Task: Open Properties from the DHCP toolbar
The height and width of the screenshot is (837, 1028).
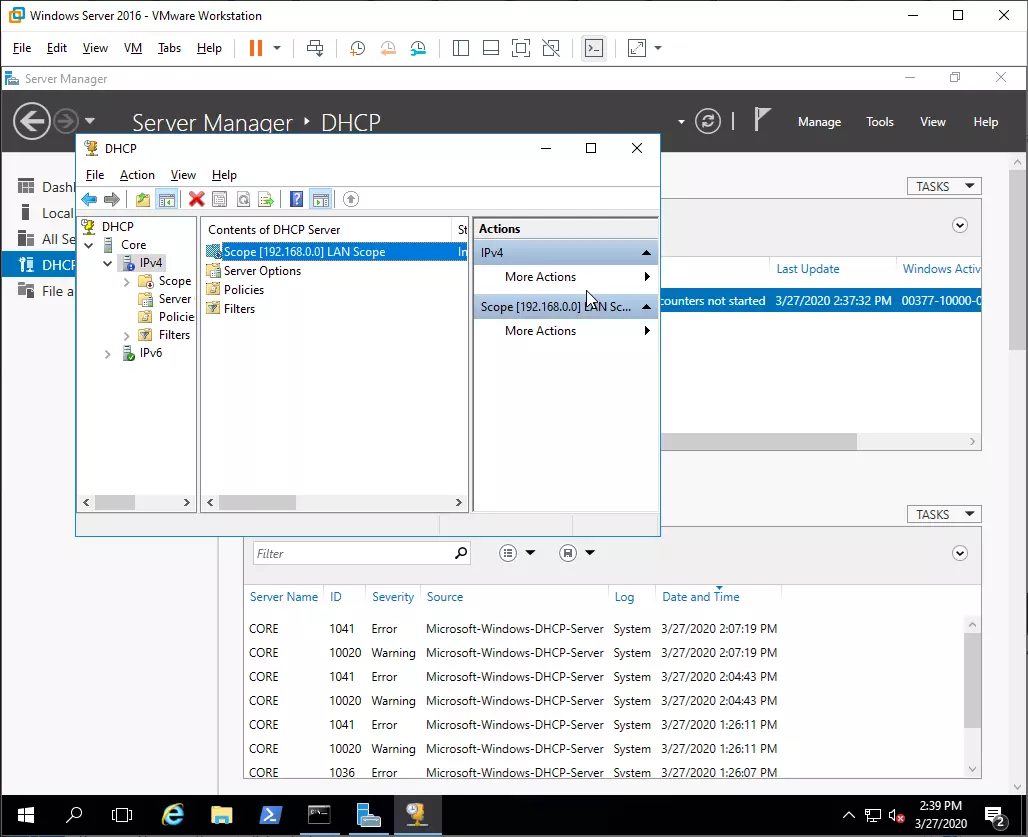Action: coord(220,199)
